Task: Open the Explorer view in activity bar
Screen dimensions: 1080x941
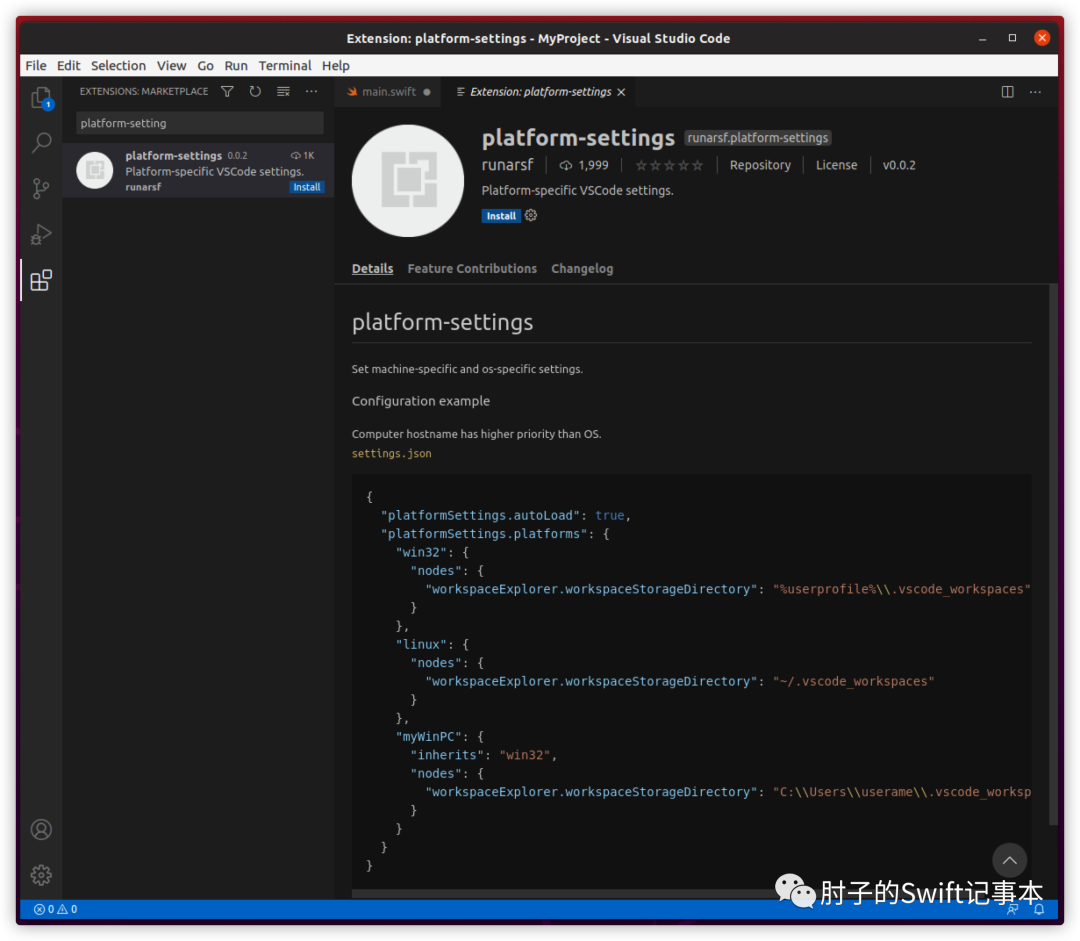Action: click(41, 98)
